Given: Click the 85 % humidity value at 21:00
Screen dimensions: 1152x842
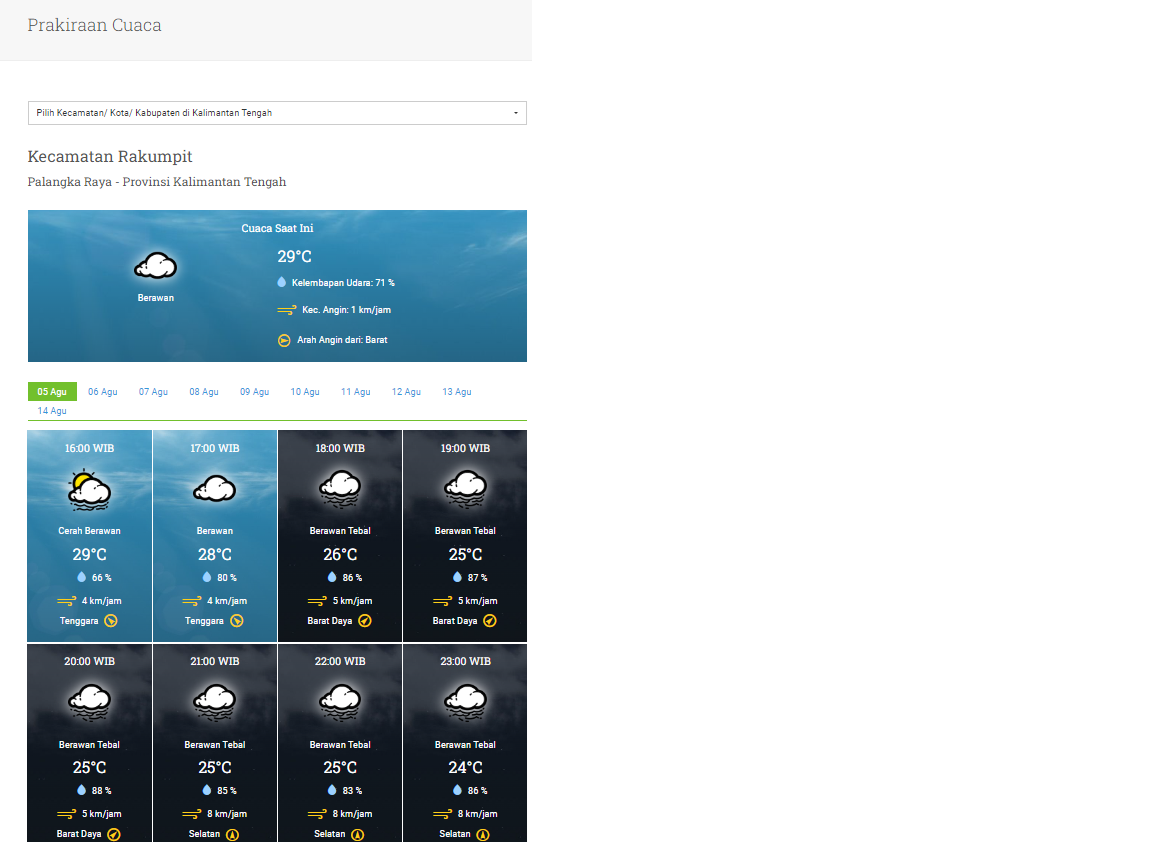Looking at the screenshot, I should [x=227, y=791].
